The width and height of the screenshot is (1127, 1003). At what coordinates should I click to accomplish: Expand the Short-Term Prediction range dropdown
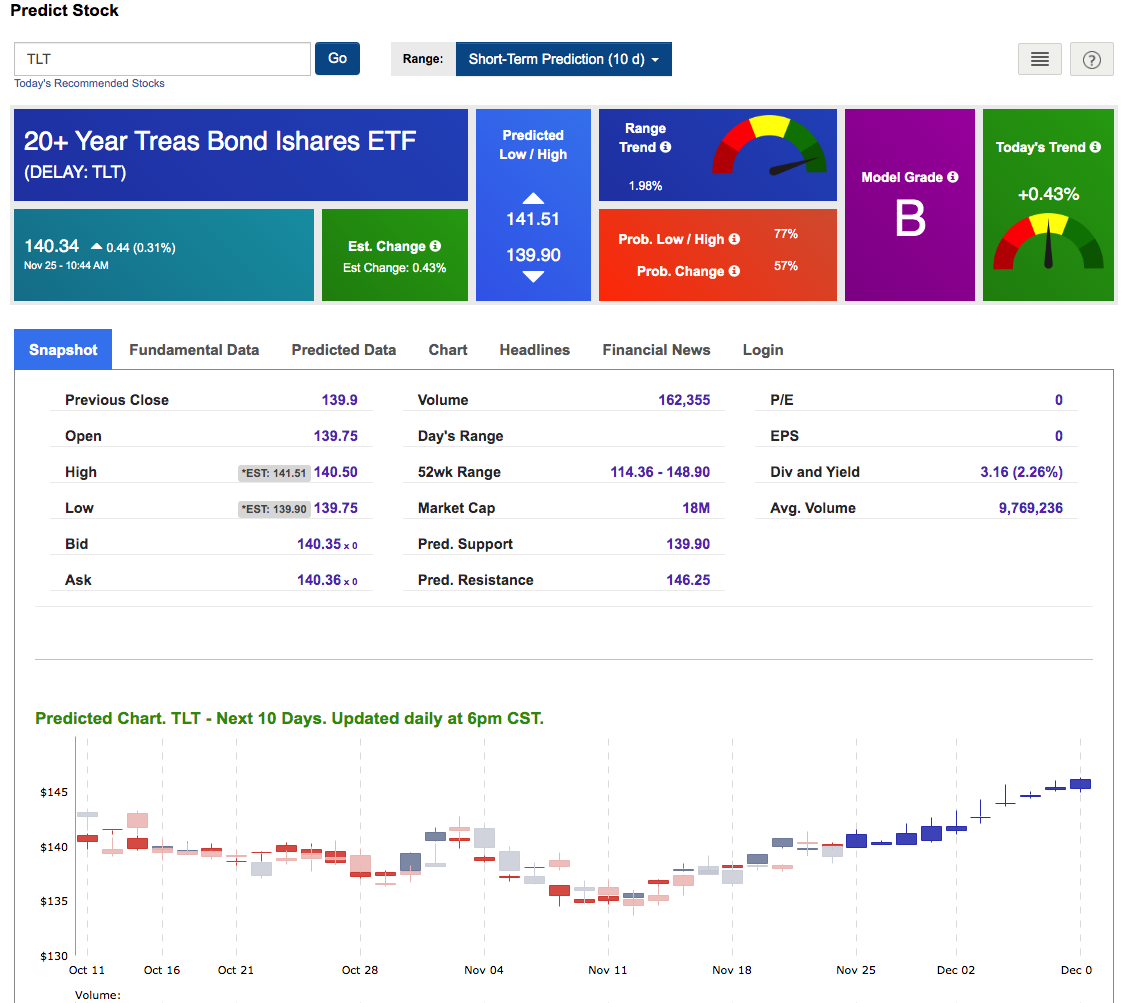564,59
